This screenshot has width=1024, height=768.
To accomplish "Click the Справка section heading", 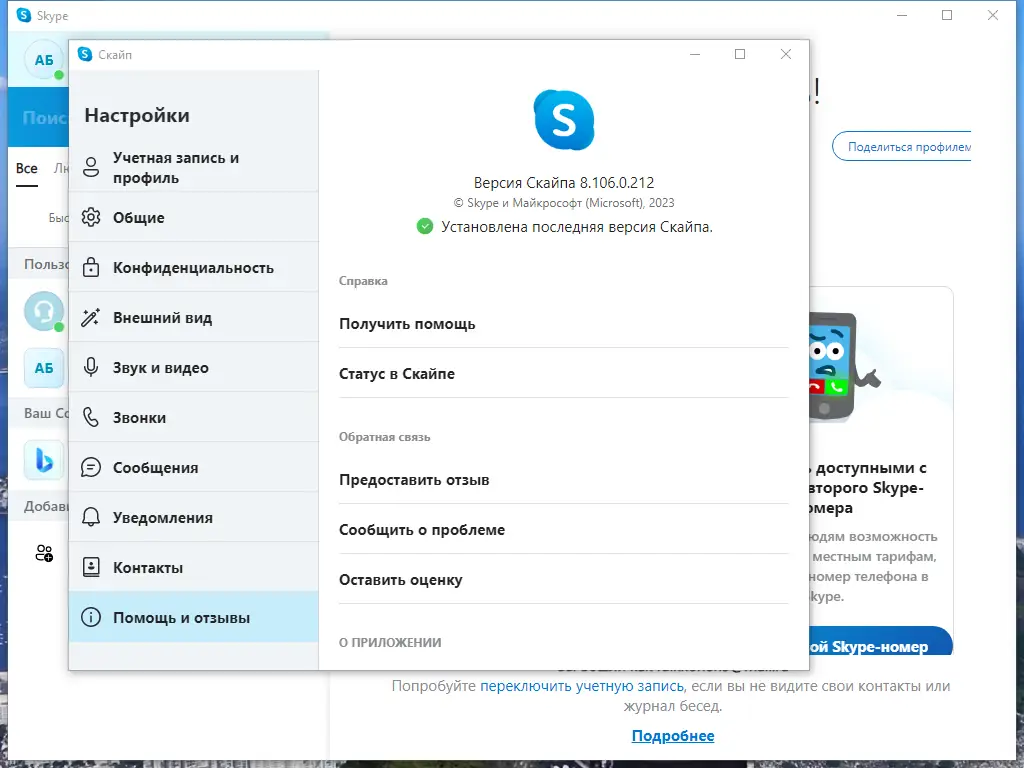I will [363, 281].
